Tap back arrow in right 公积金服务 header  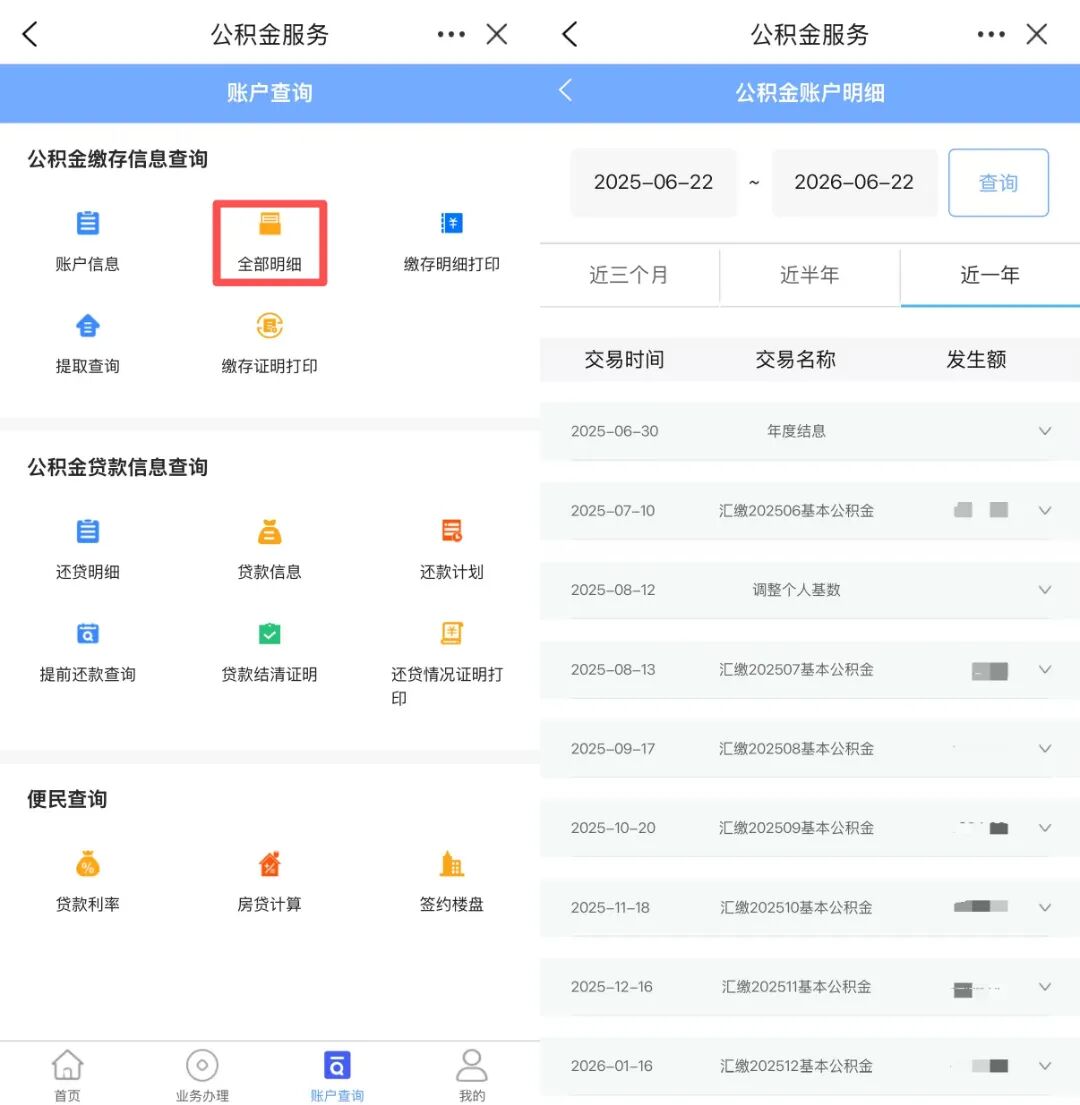click(x=570, y=34)
